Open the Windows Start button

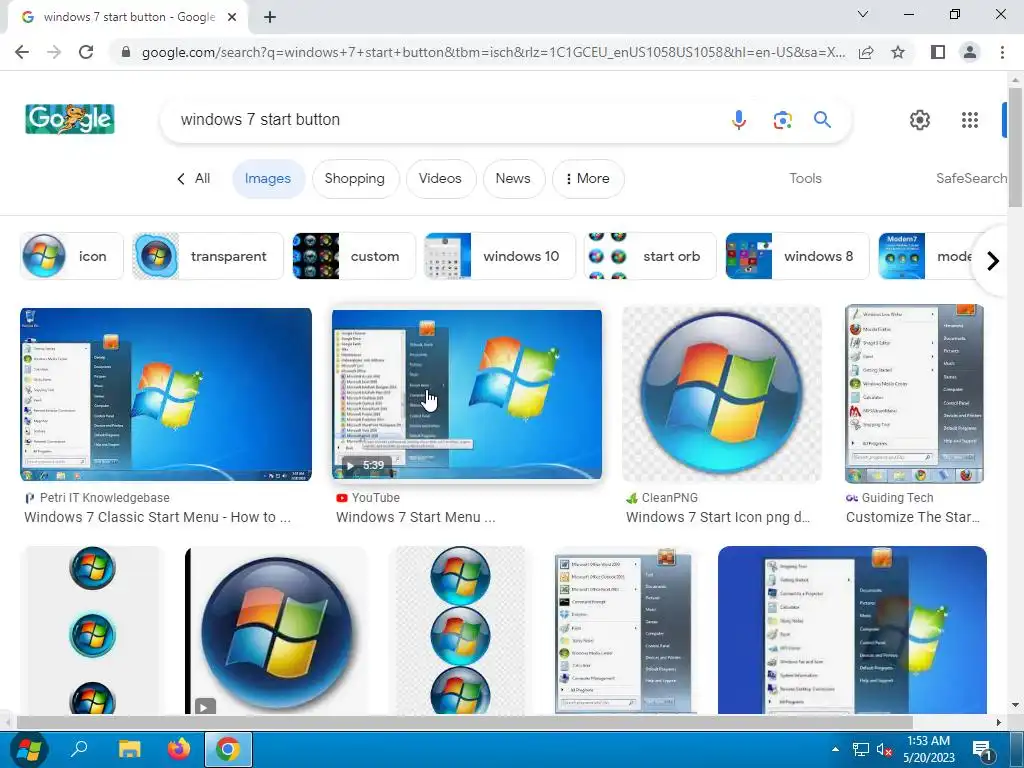pos(29,750)
